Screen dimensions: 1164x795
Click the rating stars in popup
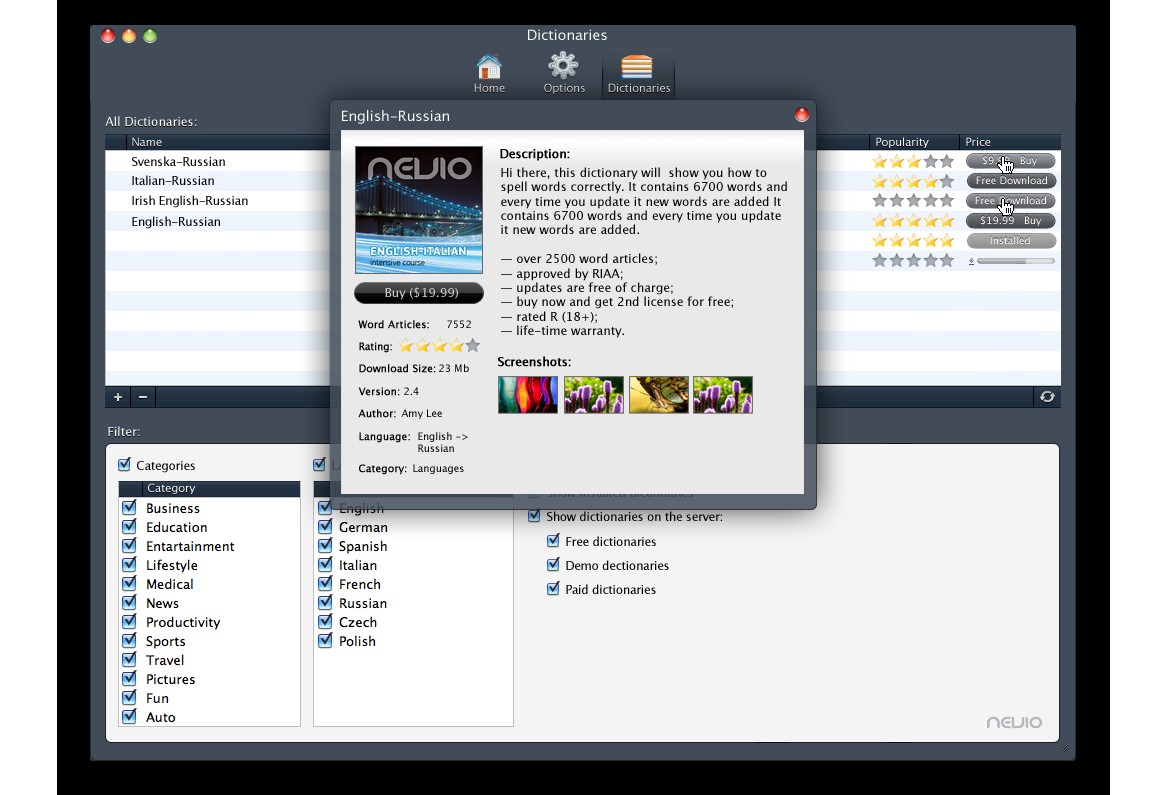(439, 346)
